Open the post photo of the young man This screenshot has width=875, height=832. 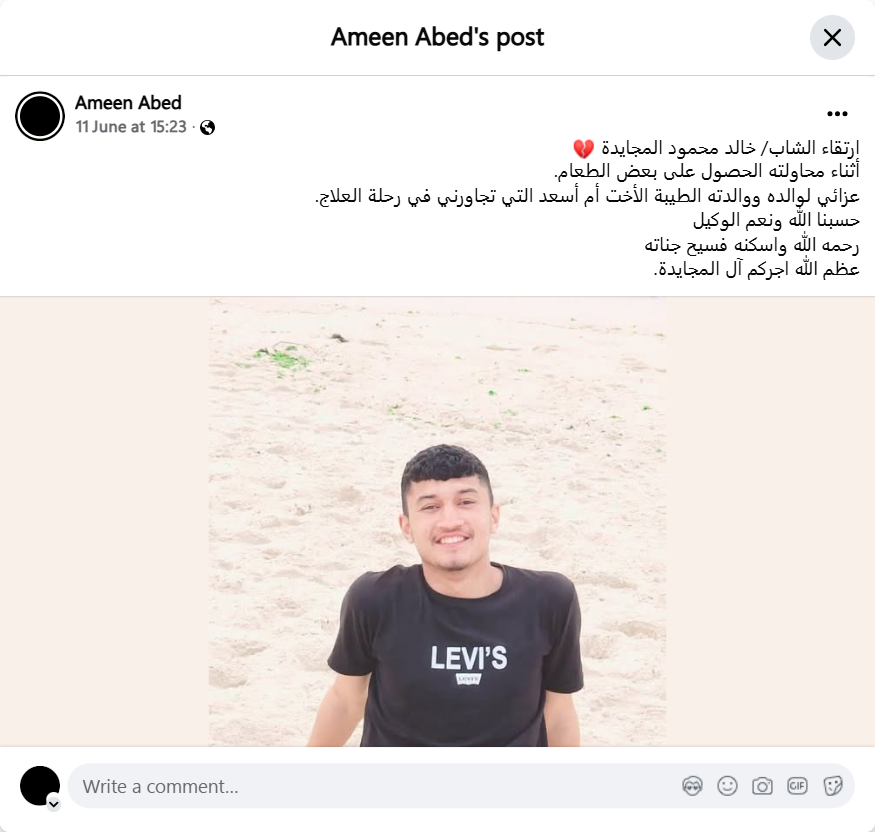click(x=438, y=522)
